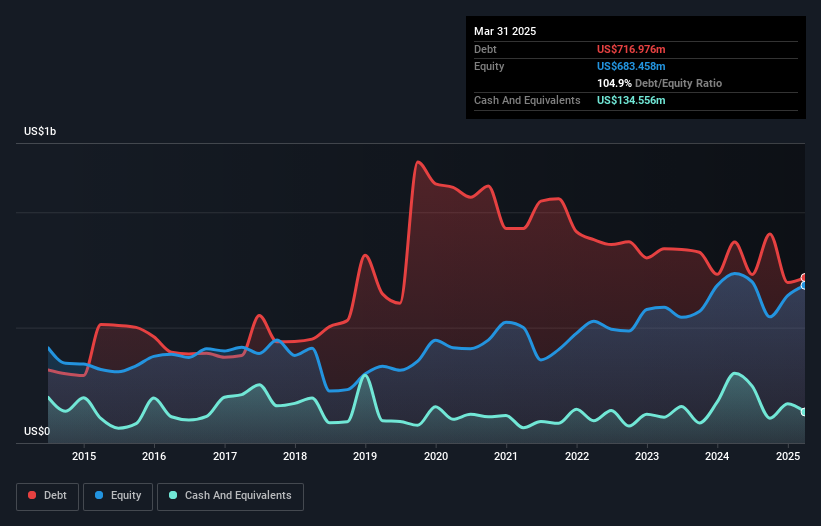Click the teal Cash end marker
Screen dimensions: 821x526
(x=805, y=412)
